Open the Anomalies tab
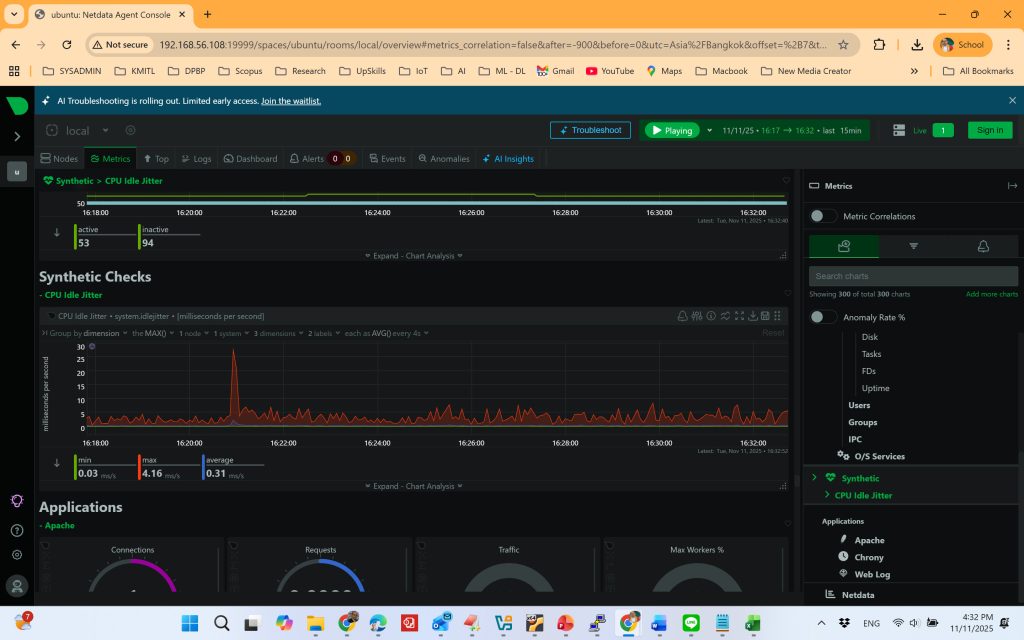The image size is (1024, 640). [443, 158]
